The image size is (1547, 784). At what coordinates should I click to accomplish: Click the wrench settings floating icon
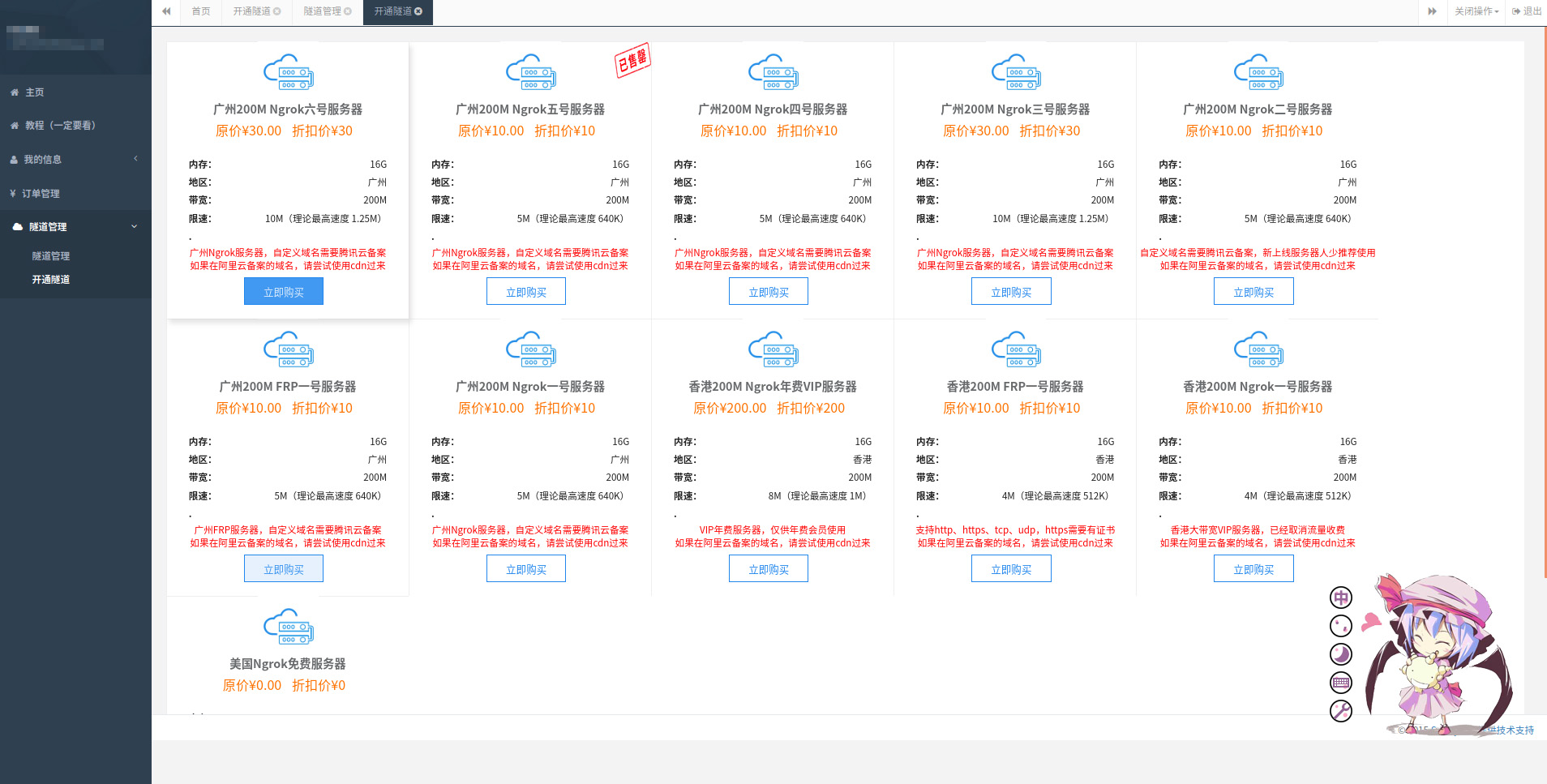coord(1341,711)
